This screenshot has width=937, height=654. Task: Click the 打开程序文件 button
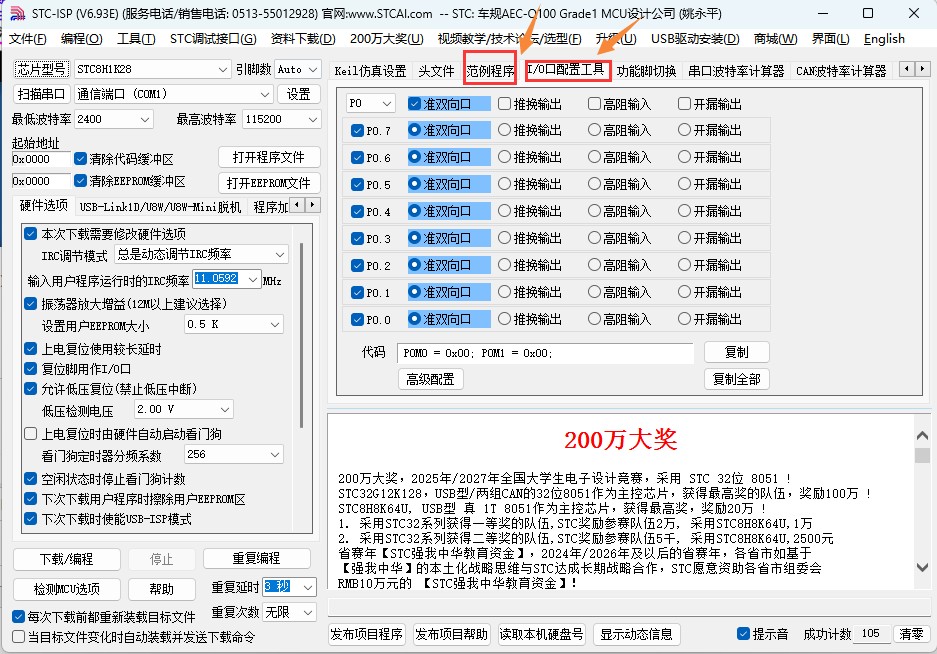[x=269, y=157]
